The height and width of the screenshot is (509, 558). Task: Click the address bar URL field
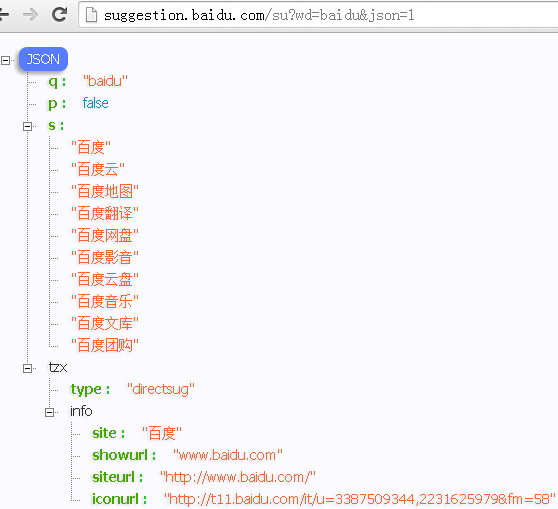click(x=318, y=15)
